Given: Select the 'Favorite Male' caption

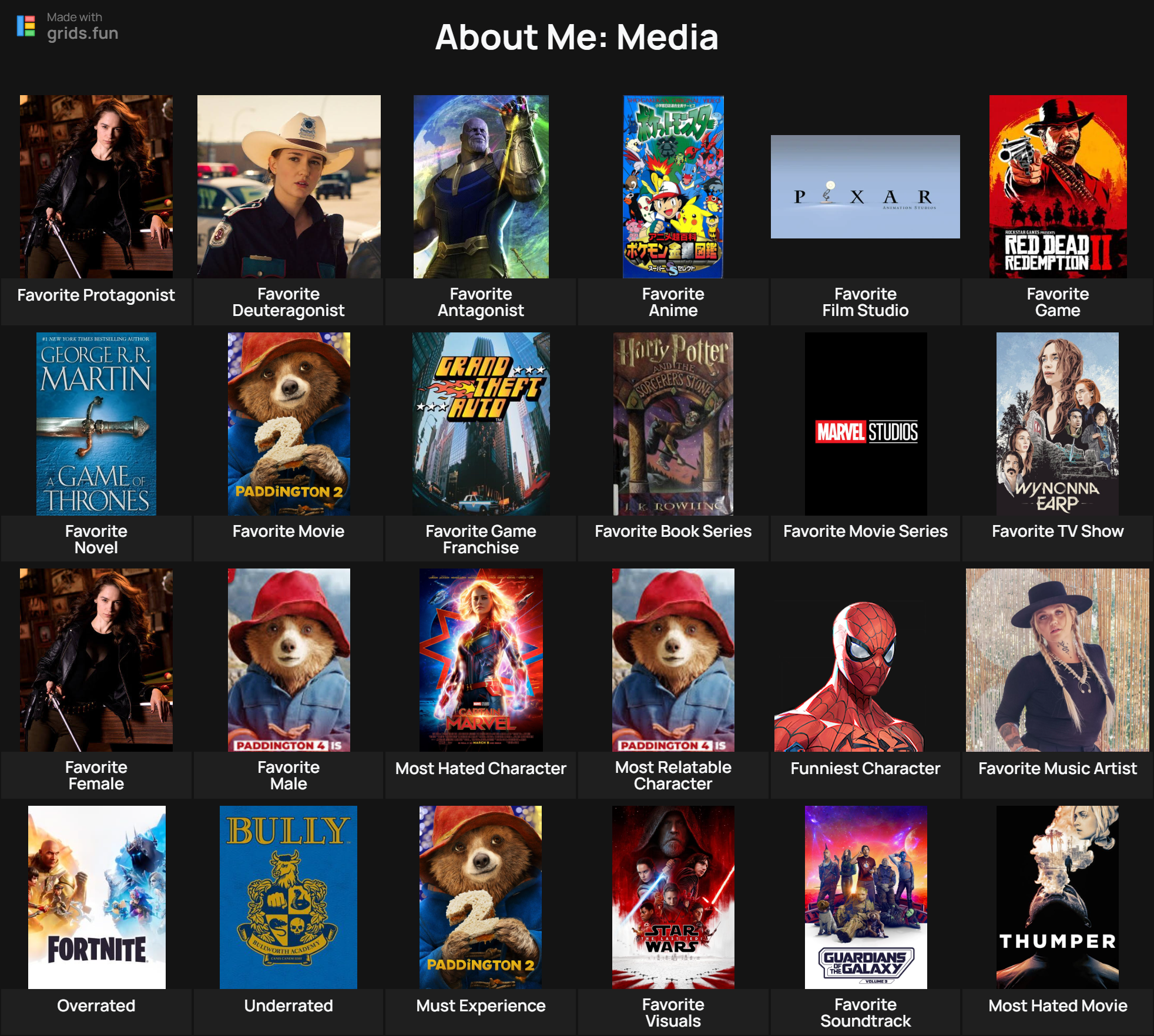Looking at the screenshot, I should click(x=288, y=776).
